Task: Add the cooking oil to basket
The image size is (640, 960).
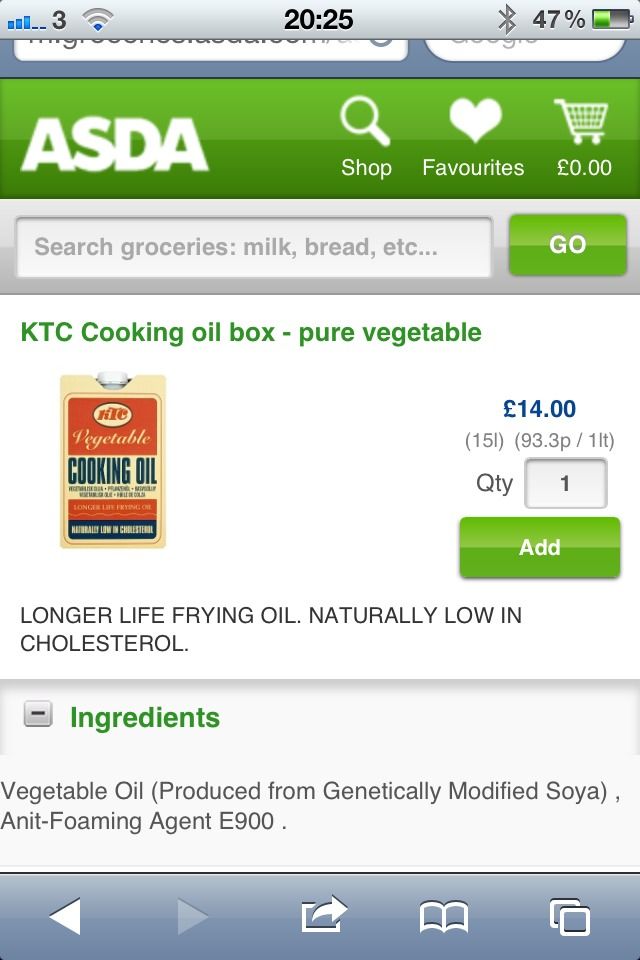Action: pos(540,547)
